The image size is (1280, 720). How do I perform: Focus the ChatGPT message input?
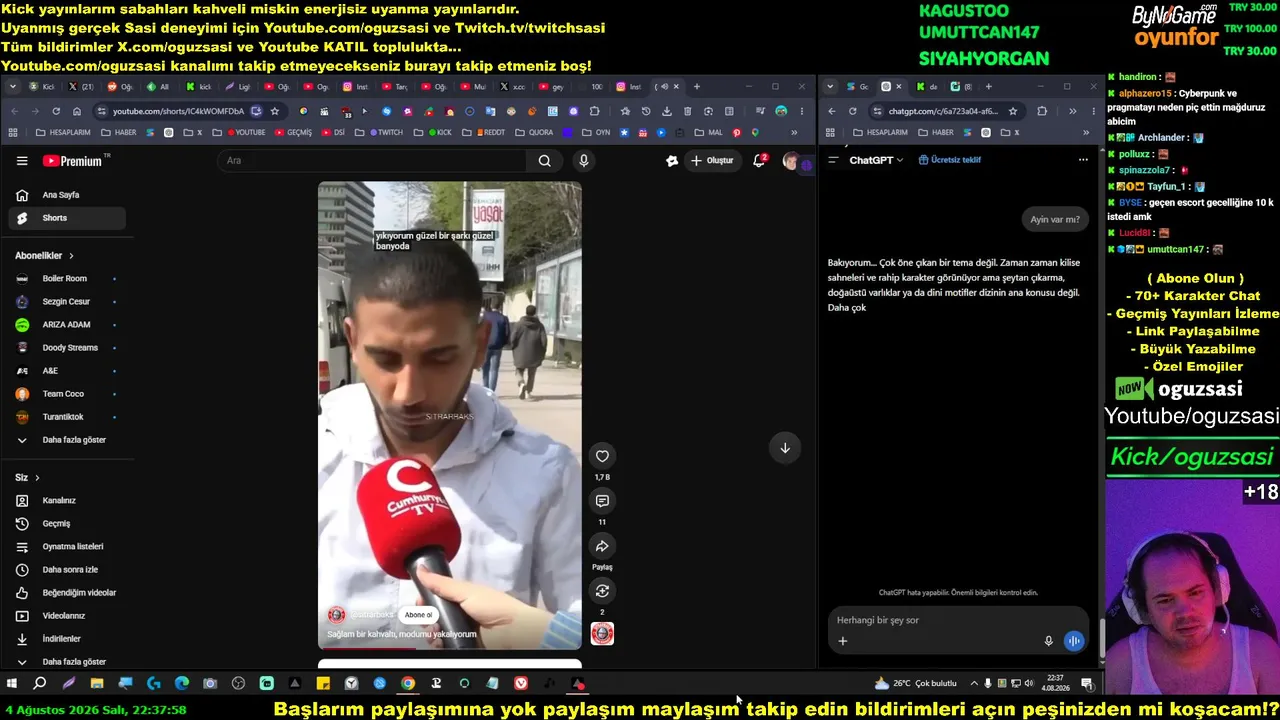tap(958, 620)
